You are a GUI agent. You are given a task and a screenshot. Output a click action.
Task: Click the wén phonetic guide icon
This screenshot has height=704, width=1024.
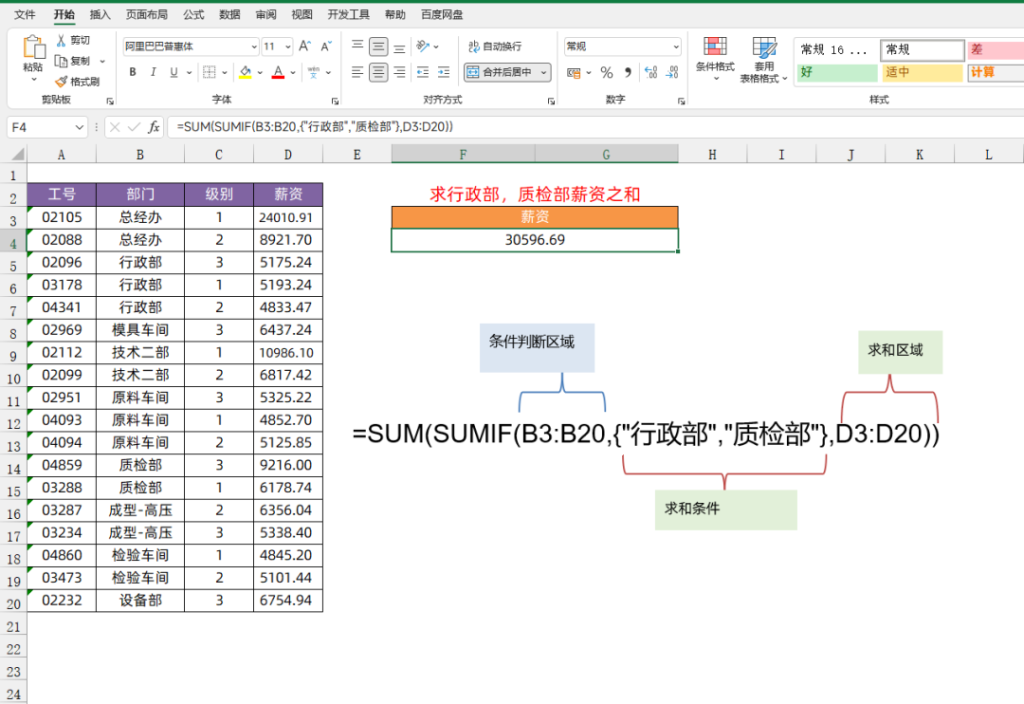click(x=313, y=72)
